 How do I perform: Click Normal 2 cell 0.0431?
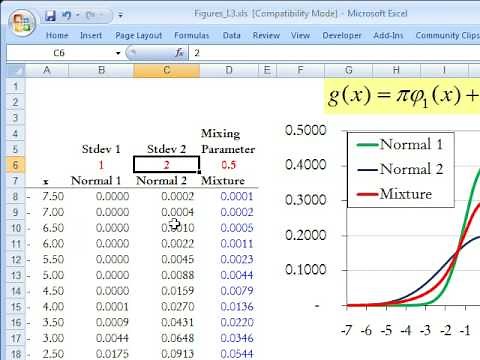click(167, 322)
